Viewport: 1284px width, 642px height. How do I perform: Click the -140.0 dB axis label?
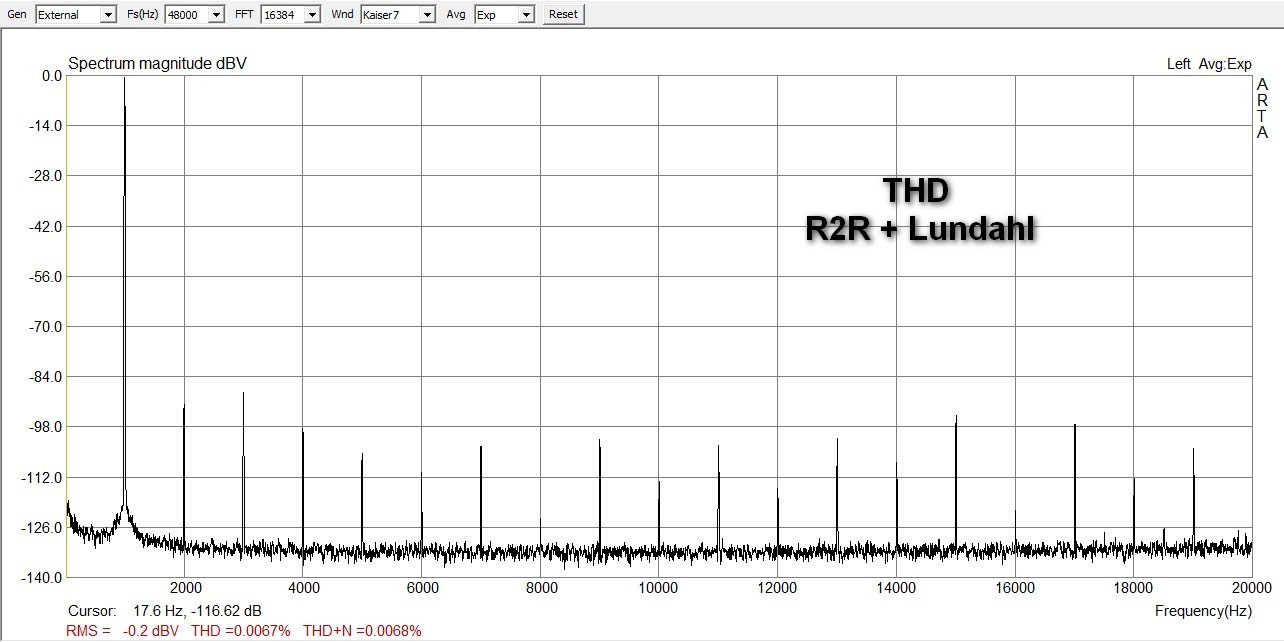click(43, 577)
